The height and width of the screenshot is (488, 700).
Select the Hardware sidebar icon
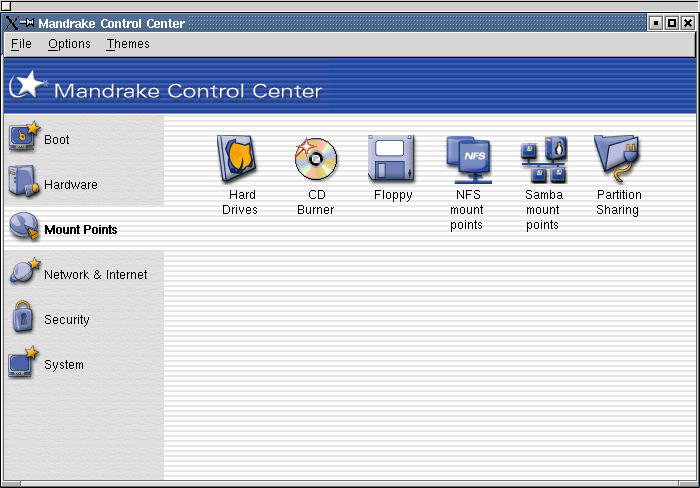coord(23,181)
